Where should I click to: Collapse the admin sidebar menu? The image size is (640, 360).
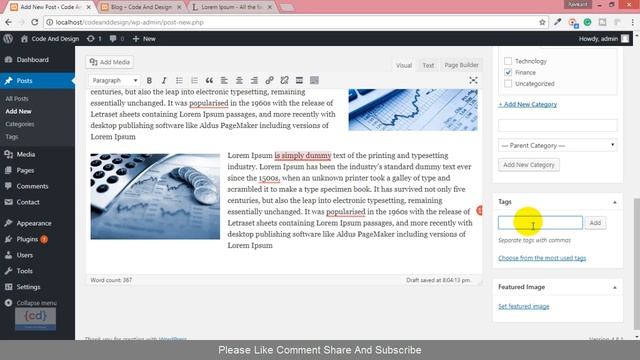point(31,303)
